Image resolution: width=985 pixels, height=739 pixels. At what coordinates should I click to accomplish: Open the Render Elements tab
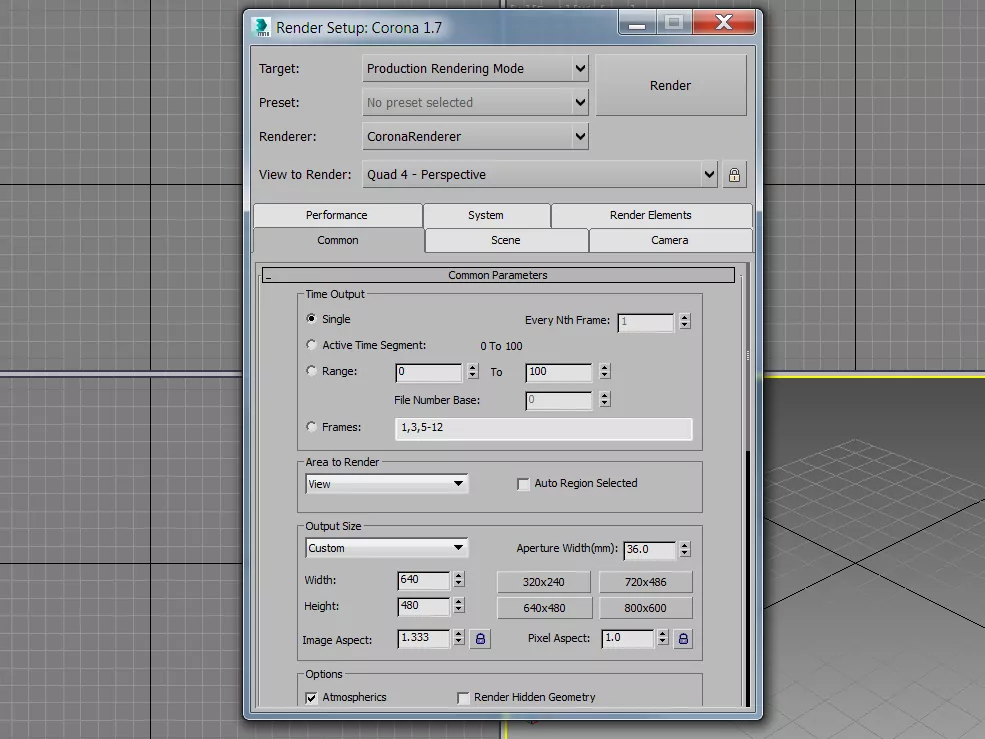[650, 215]
